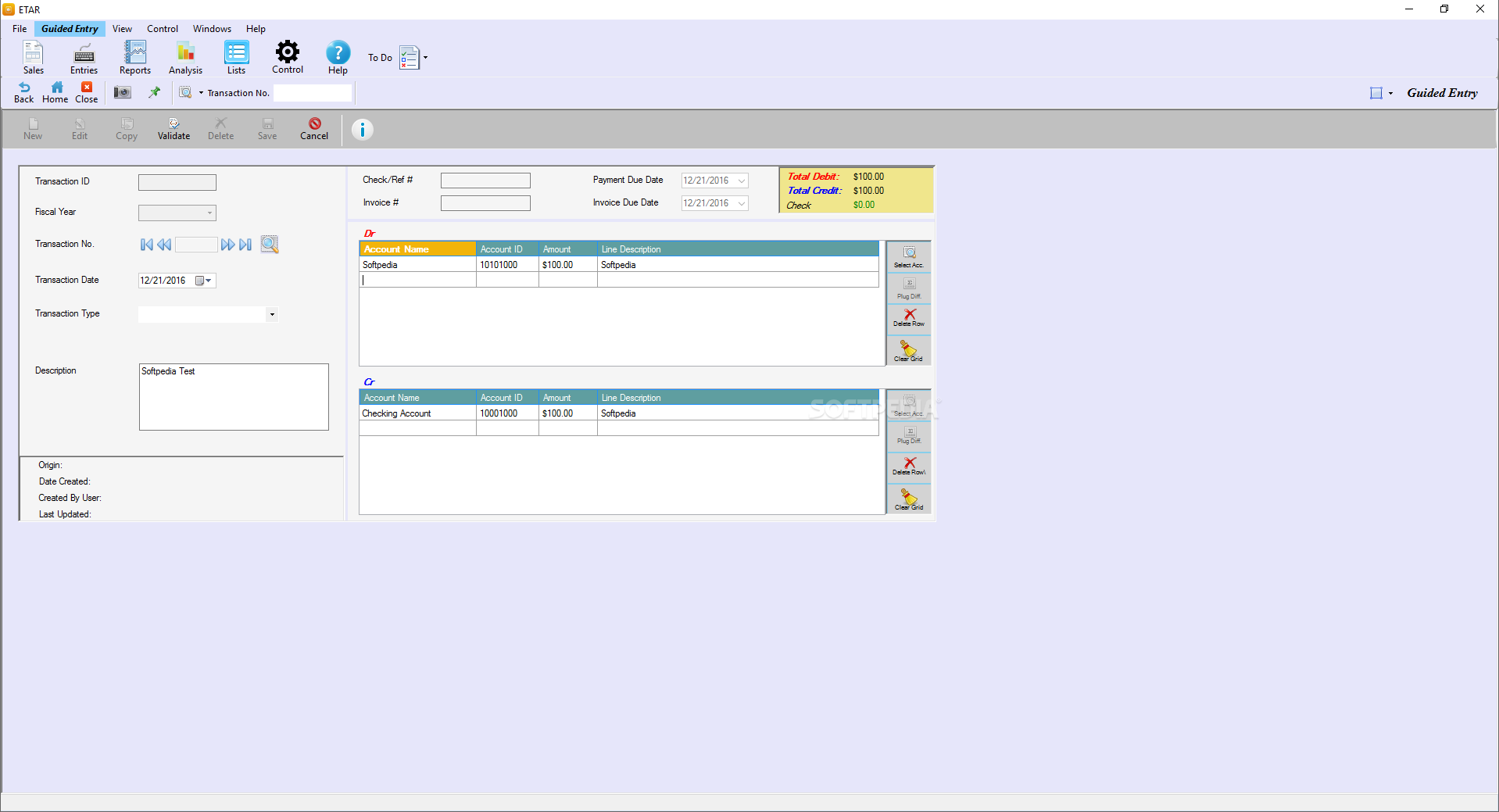This screenshot has width=1499, height=812.
Task: Click the Description text box
Action: (234, 397)
